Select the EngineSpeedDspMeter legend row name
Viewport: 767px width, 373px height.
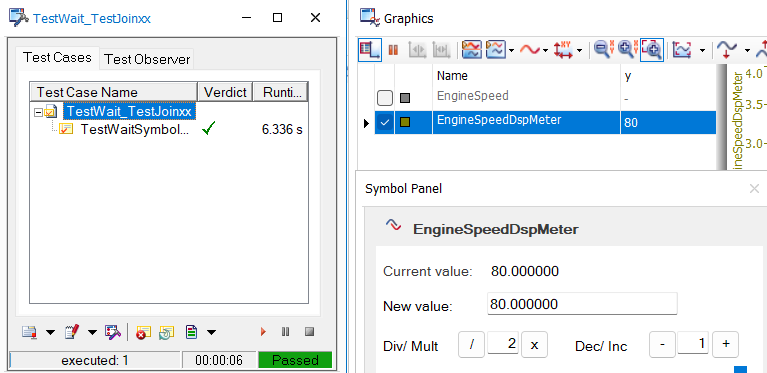[x=499, y=120]
